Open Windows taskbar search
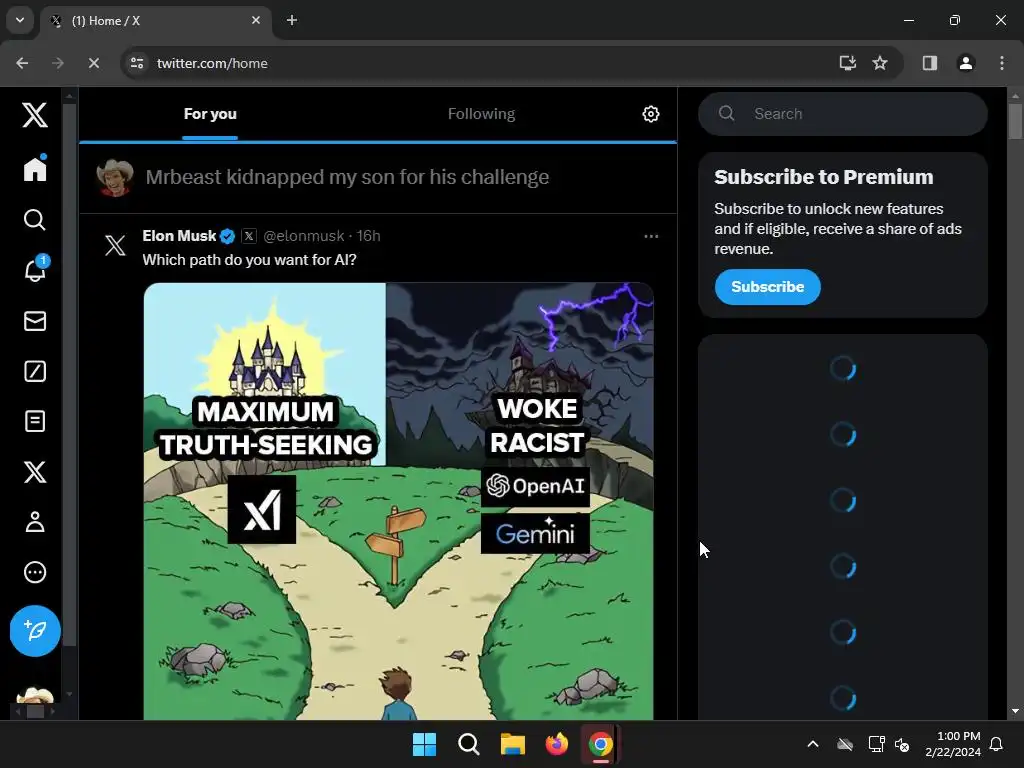1024x768 pixels. 468,744
